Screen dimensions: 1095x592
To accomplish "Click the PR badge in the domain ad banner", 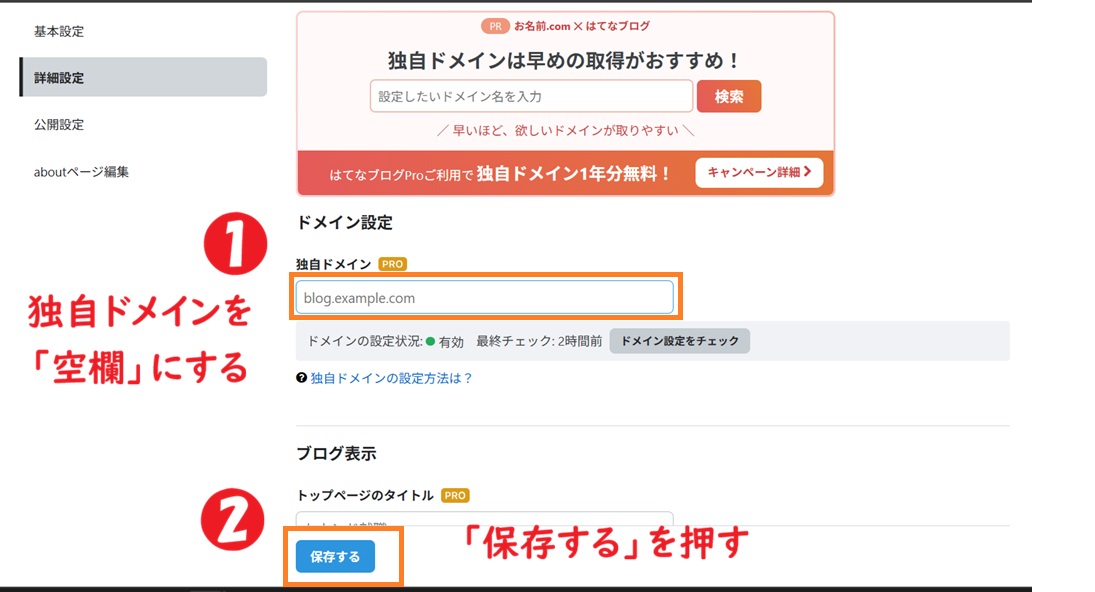I will pos(494,26).
